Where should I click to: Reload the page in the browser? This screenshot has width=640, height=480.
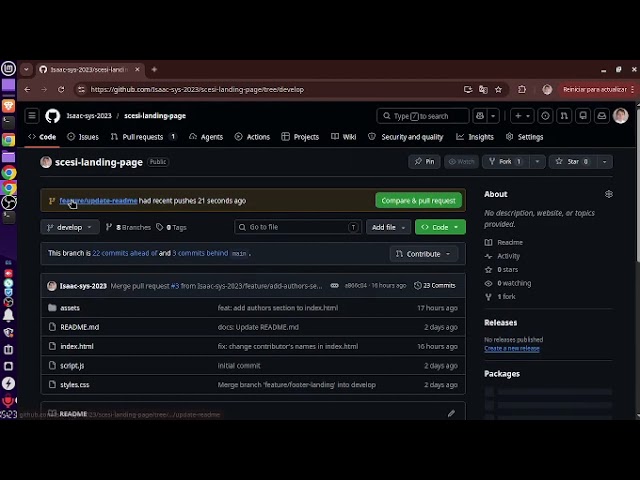coord(61,89)
